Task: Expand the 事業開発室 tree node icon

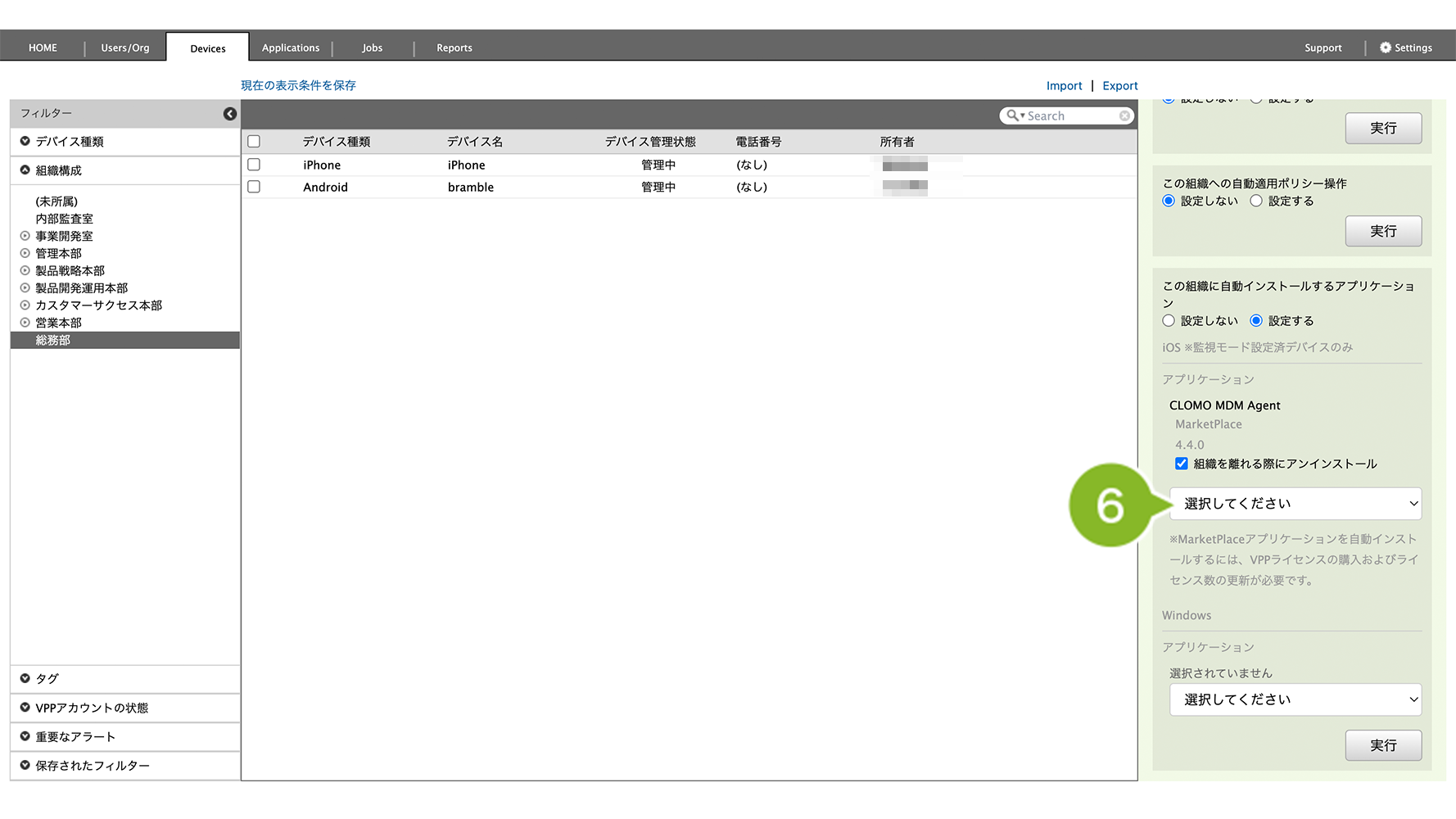Action: (x=25, y=236)
